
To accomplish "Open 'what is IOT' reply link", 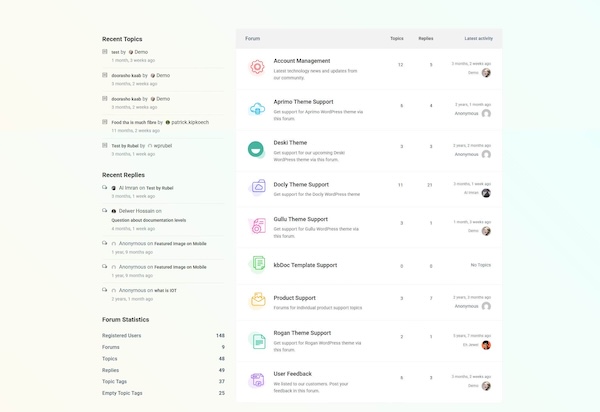I will (165, 291).
